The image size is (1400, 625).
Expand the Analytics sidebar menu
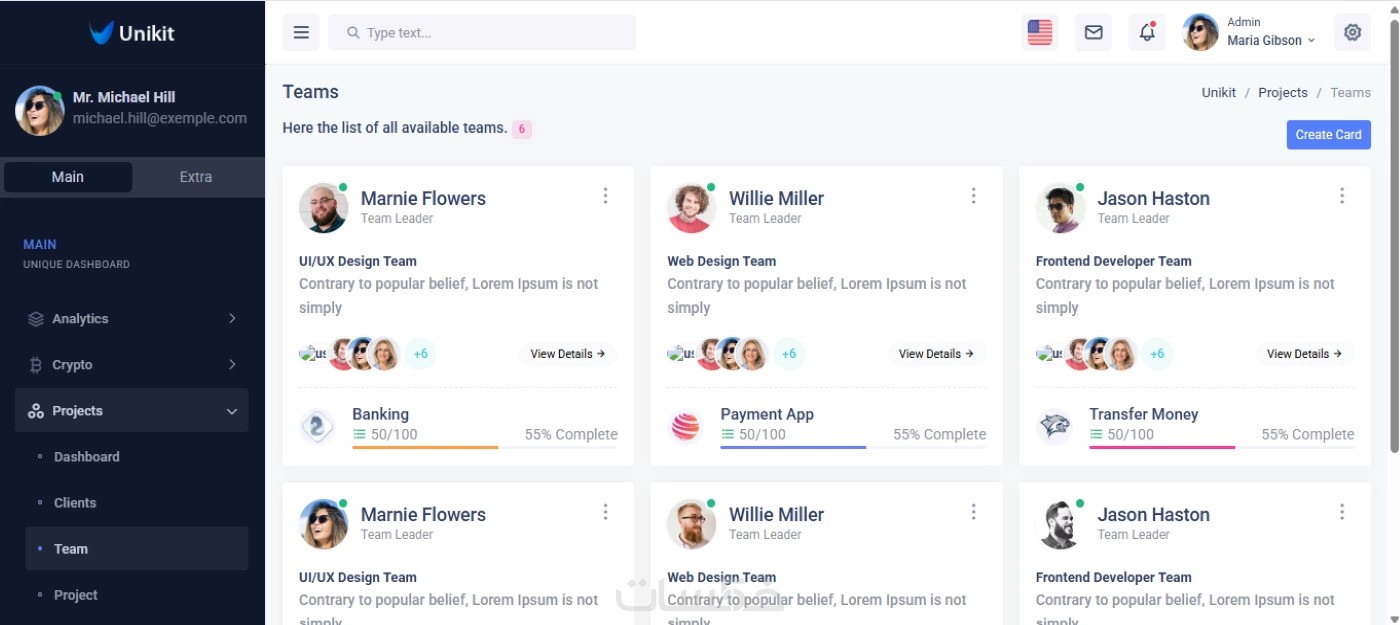point(132,319)
